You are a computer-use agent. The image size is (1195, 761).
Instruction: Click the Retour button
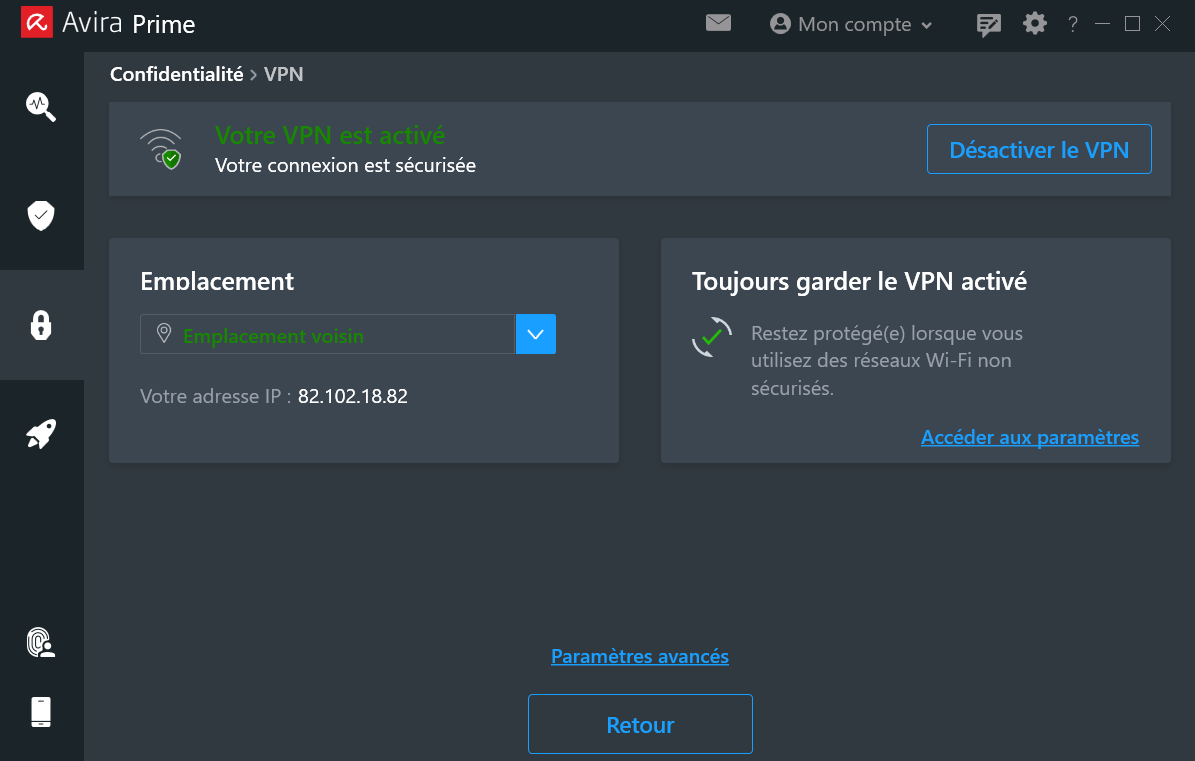click(x=639, y=723)
